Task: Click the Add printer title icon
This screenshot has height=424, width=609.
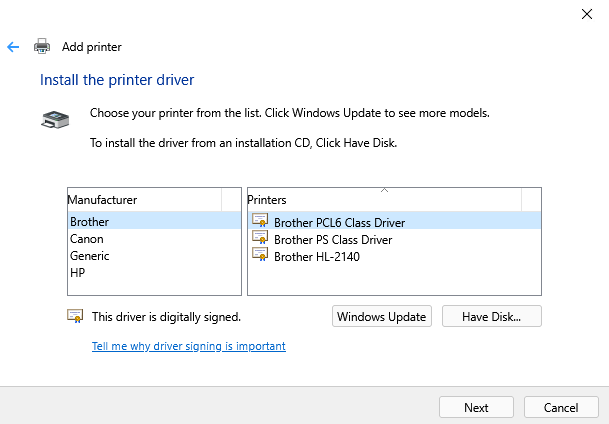Action: [x=42, y=46]
